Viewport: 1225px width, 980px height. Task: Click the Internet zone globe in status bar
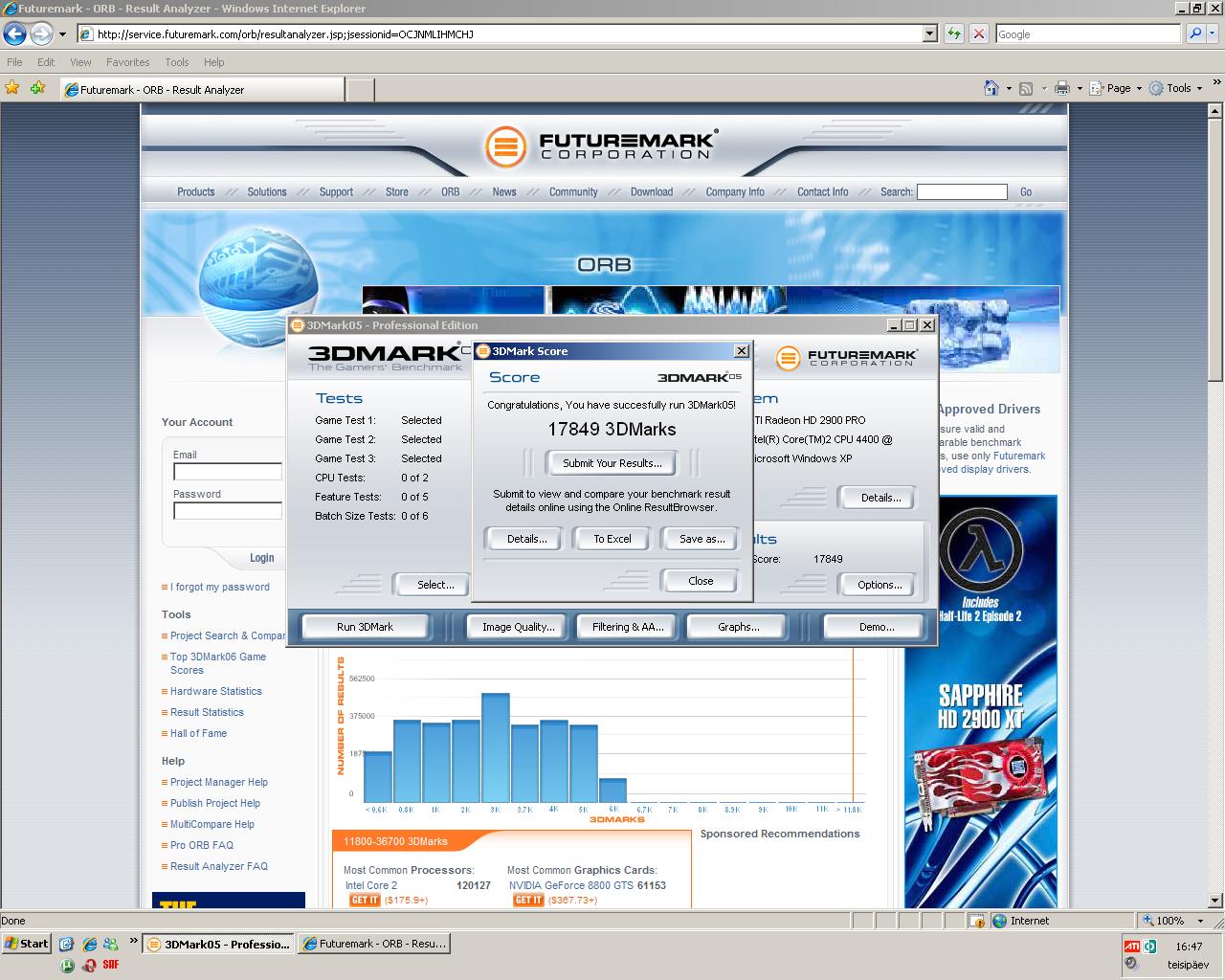pos(1000,921)
